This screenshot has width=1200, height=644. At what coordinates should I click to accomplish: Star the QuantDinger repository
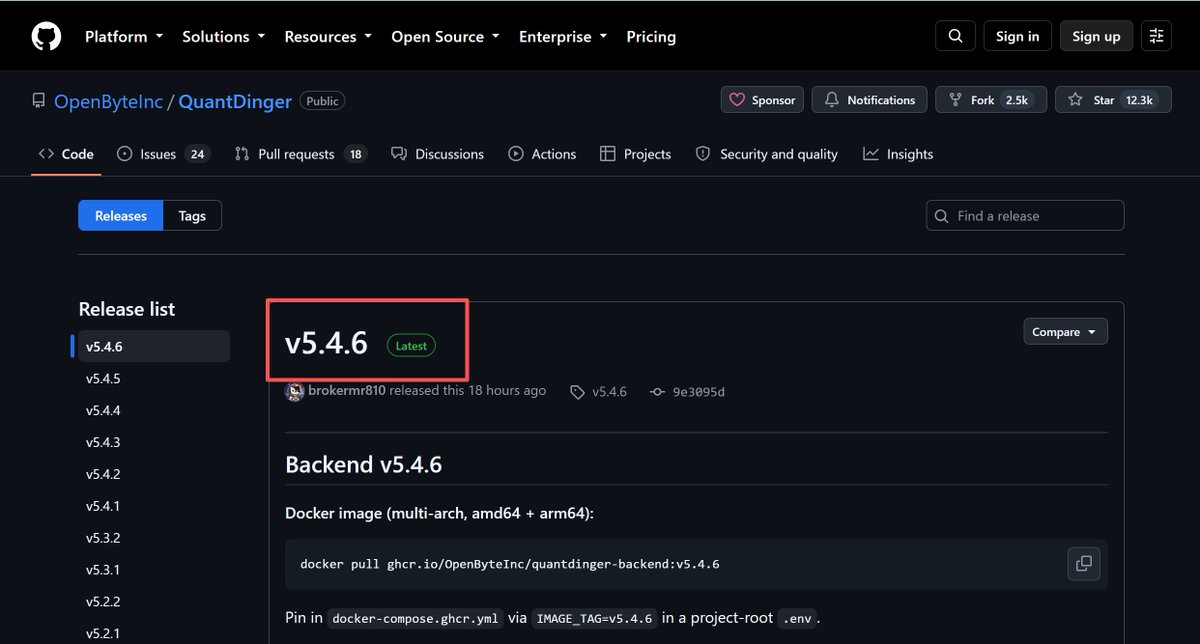[x=1113, y=100]
